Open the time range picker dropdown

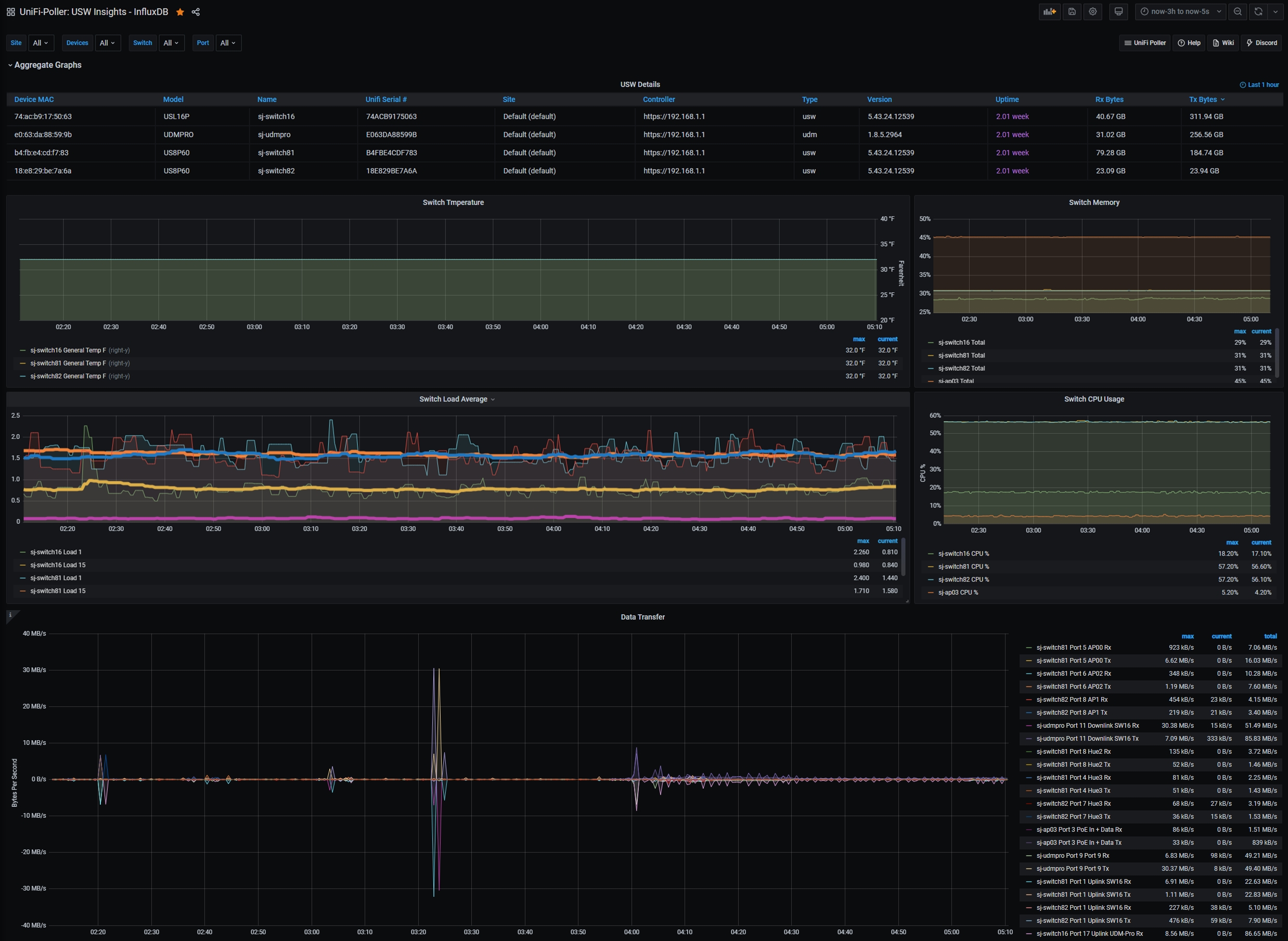coord(1180,11)
